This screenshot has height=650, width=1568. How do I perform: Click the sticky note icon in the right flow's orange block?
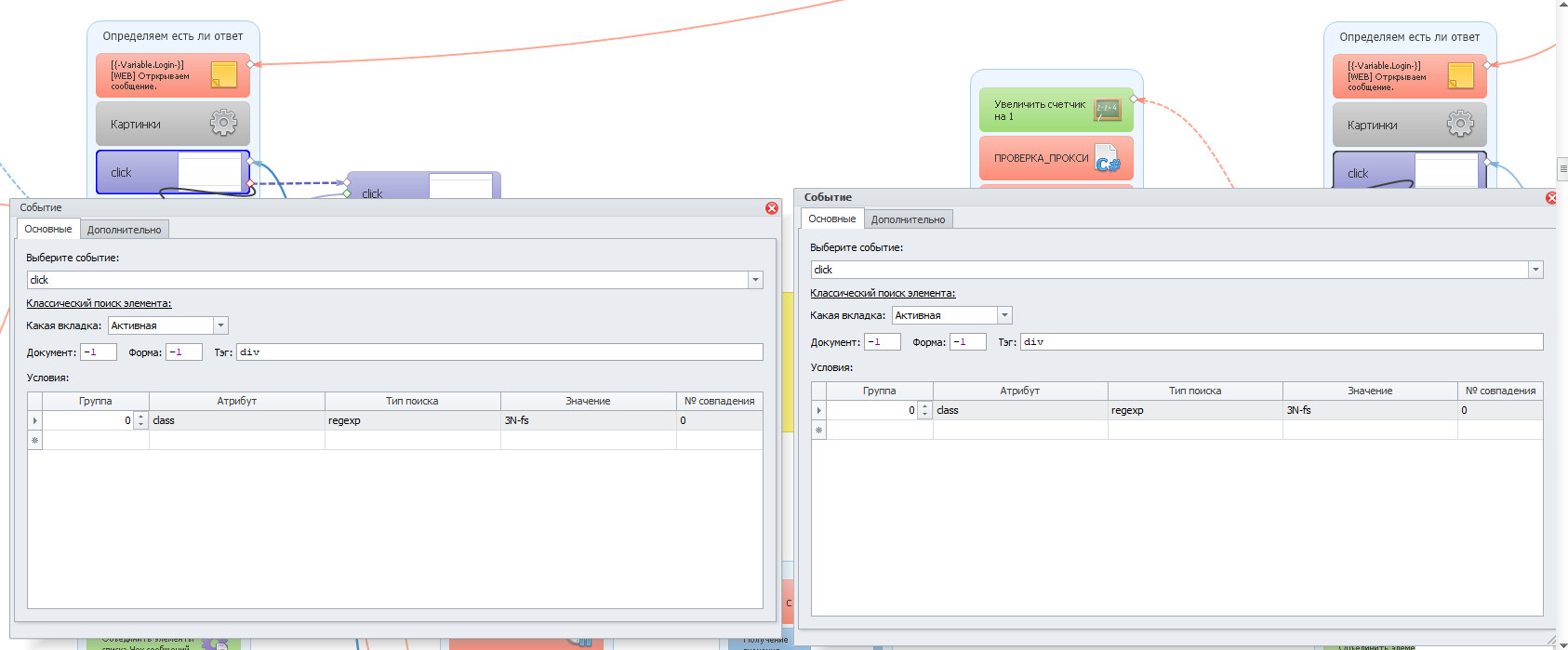tap(1461, 75)
